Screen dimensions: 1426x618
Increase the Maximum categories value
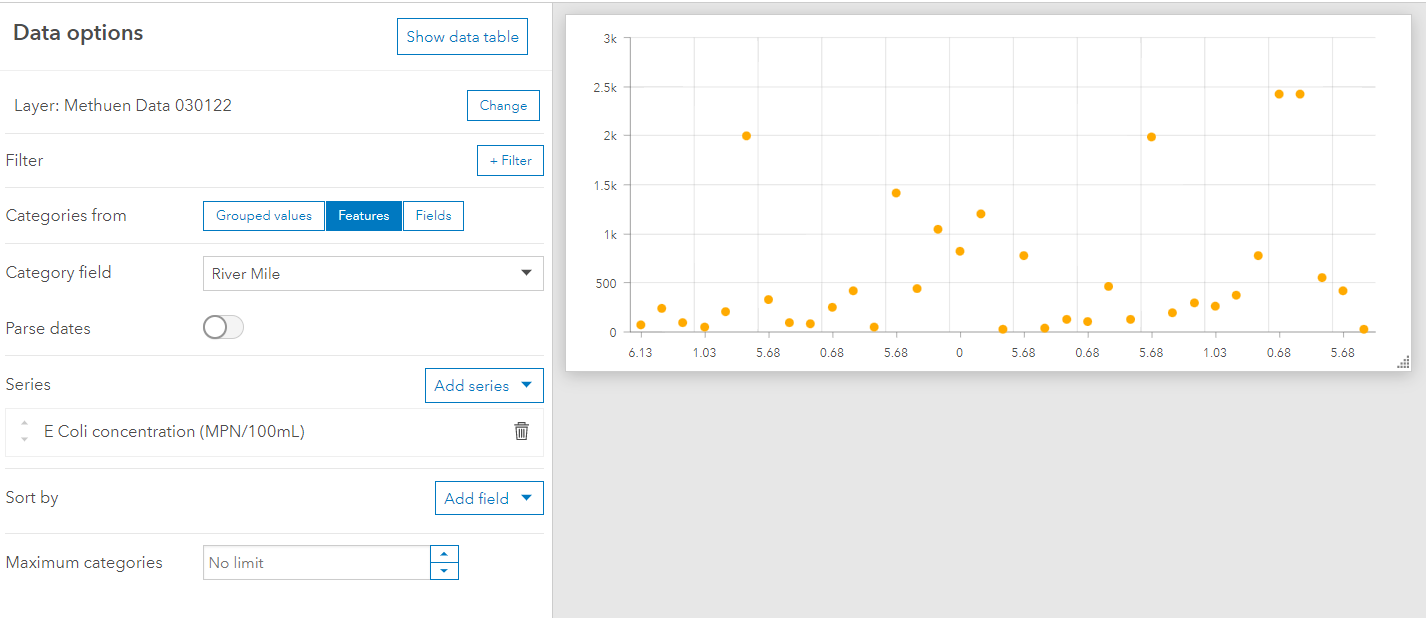[444, 554]
